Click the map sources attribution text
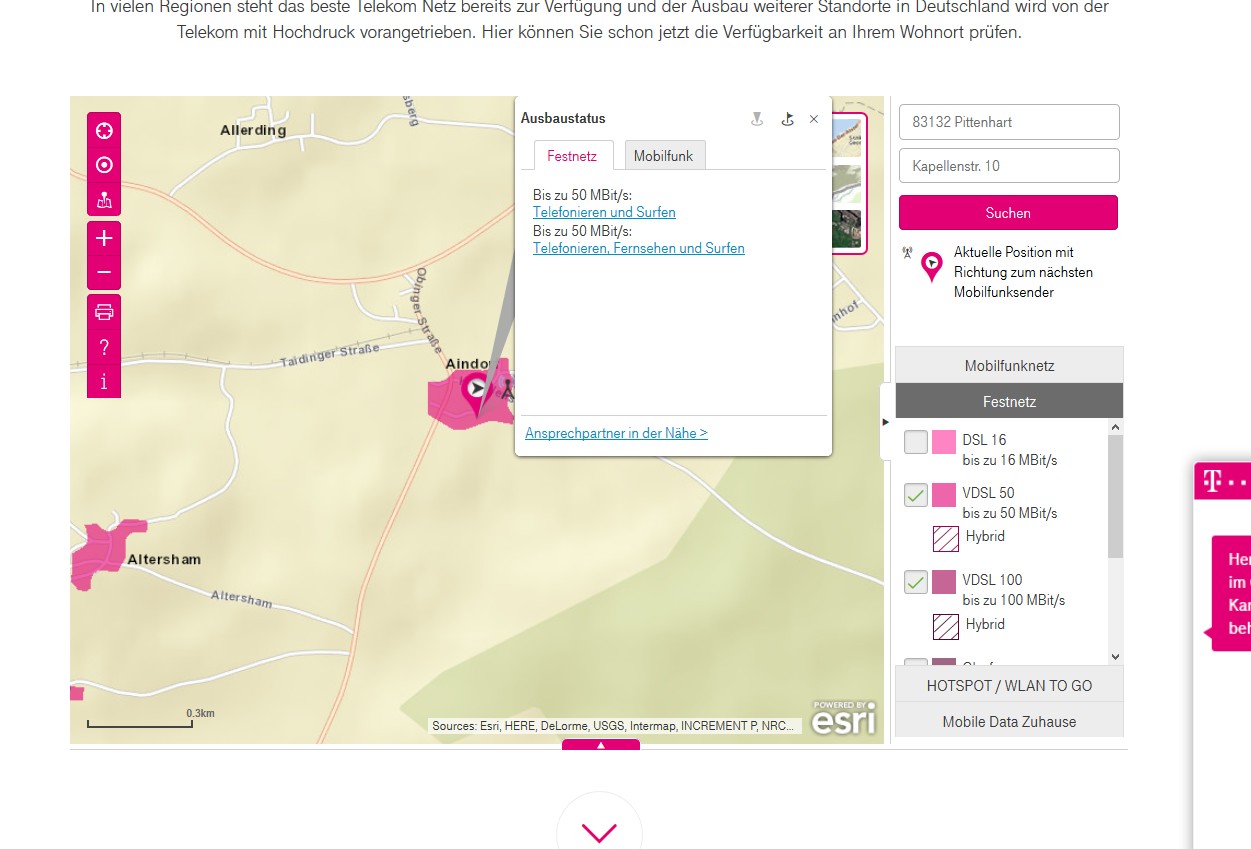1251x849 pixels. [614, 726]
